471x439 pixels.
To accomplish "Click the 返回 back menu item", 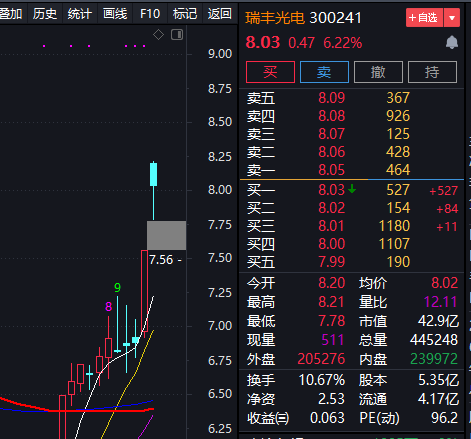I will (x=220, y=14).
